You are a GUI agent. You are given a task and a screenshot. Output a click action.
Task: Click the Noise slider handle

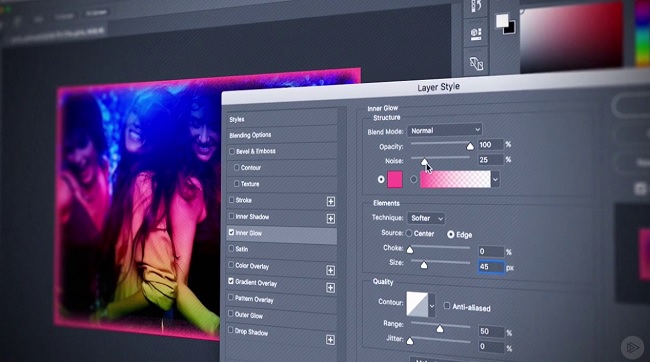pos(424,161)
